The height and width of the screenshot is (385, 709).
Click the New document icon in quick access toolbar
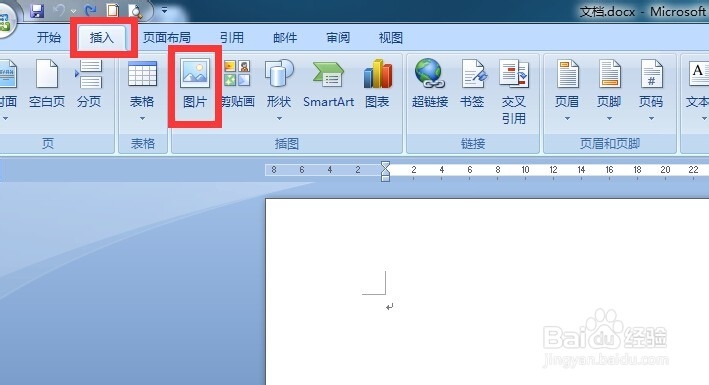[113, 10]
